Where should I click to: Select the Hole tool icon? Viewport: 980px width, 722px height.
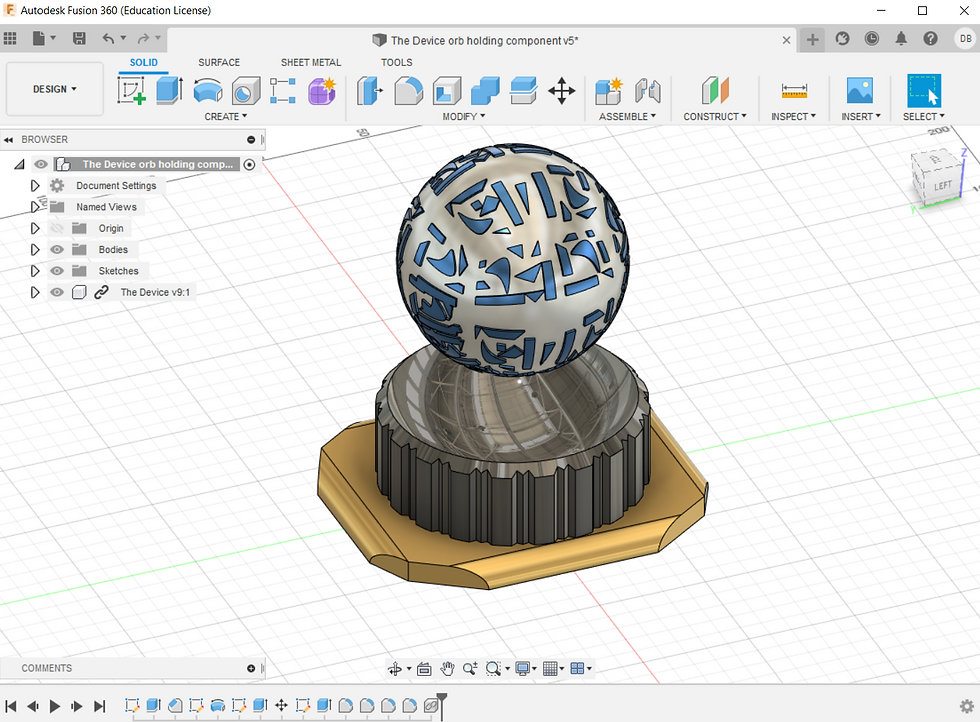point(245,91)
